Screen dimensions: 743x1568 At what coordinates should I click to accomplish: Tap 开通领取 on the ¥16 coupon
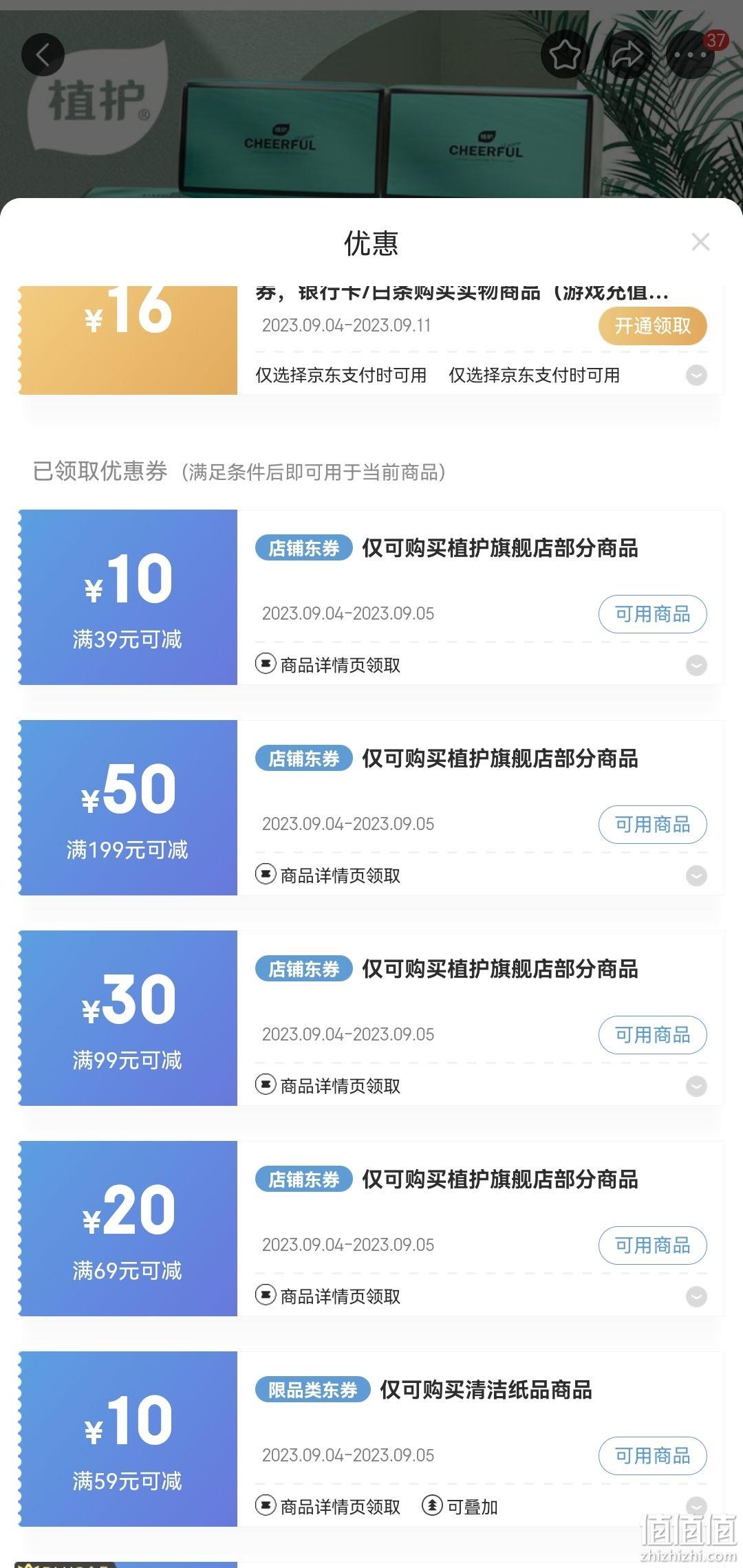pyautogui.click(x=652, y=326)
